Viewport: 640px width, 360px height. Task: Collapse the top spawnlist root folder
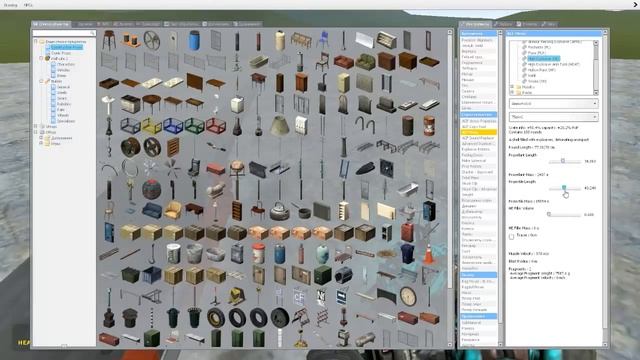(36, 42)
